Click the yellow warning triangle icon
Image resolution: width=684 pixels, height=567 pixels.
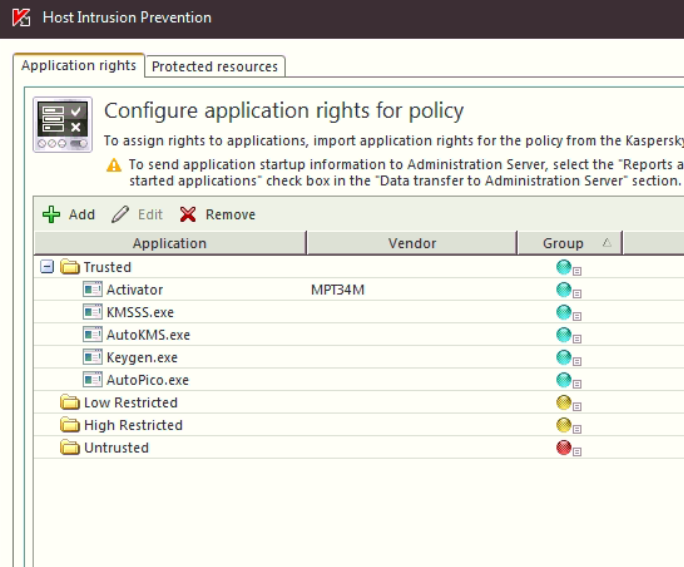(x=114, y=165)
